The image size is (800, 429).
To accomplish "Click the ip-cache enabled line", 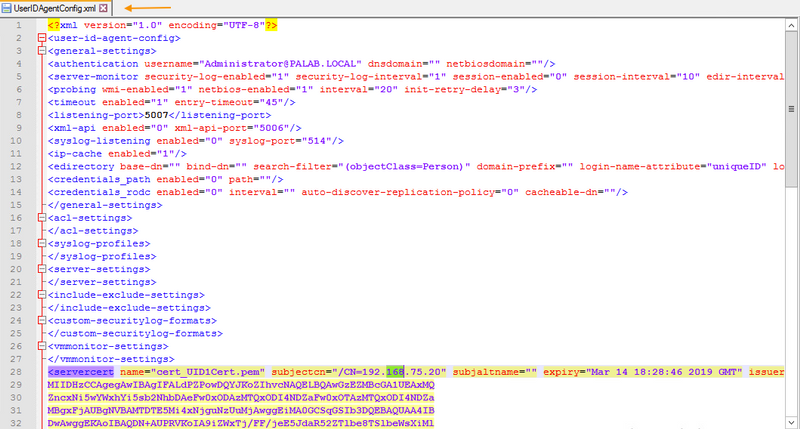I will pyautogui.click(x=117, y=154).
